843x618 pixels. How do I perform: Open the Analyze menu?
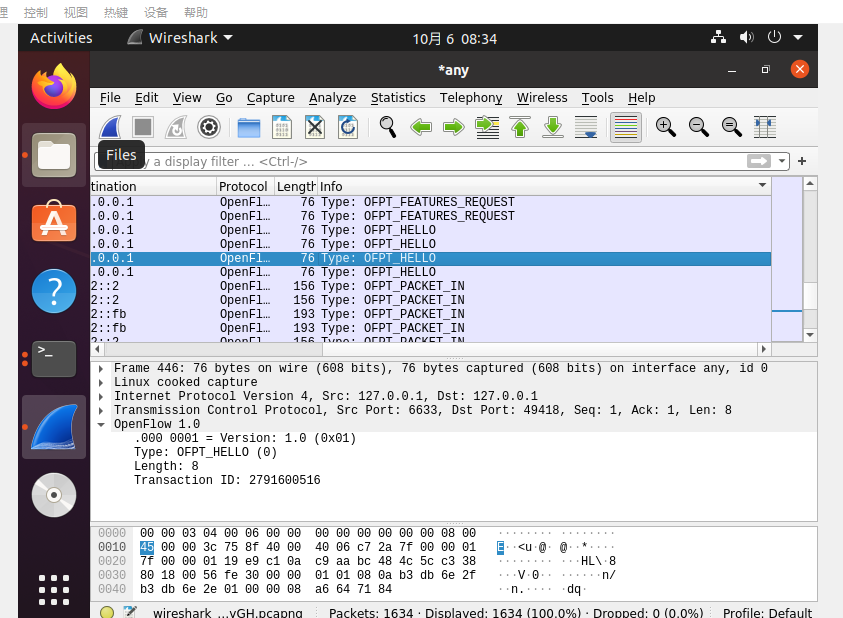332,98
